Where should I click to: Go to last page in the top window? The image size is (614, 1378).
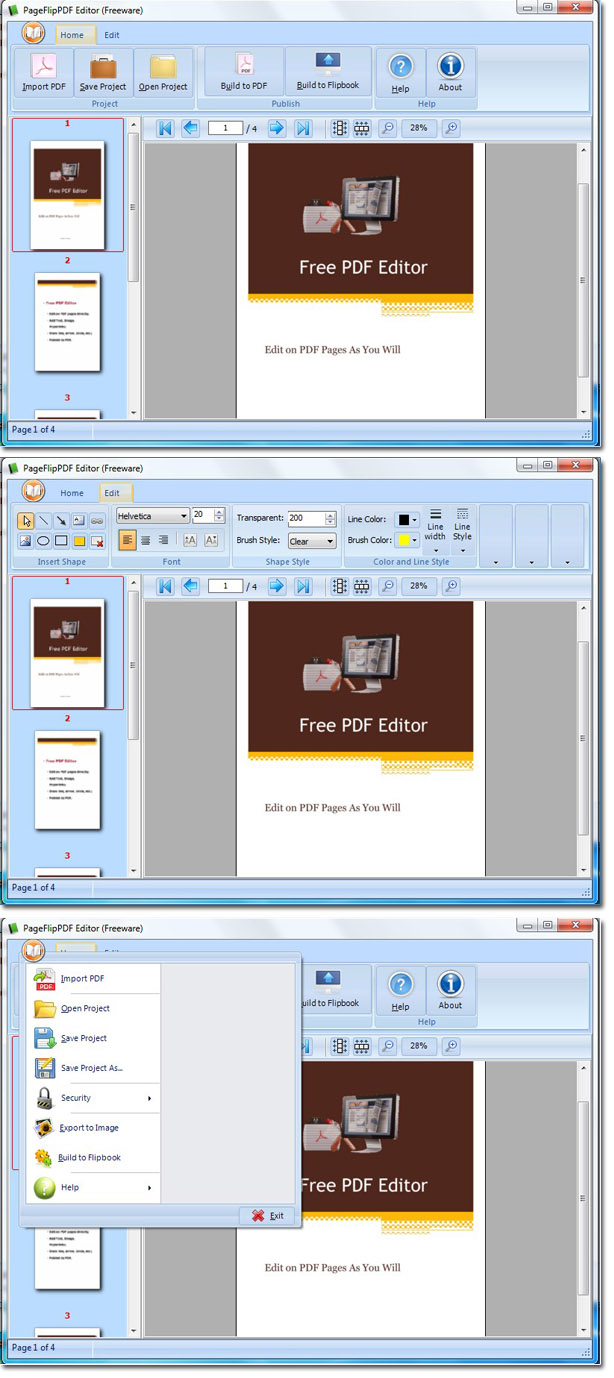pos(303,128)
